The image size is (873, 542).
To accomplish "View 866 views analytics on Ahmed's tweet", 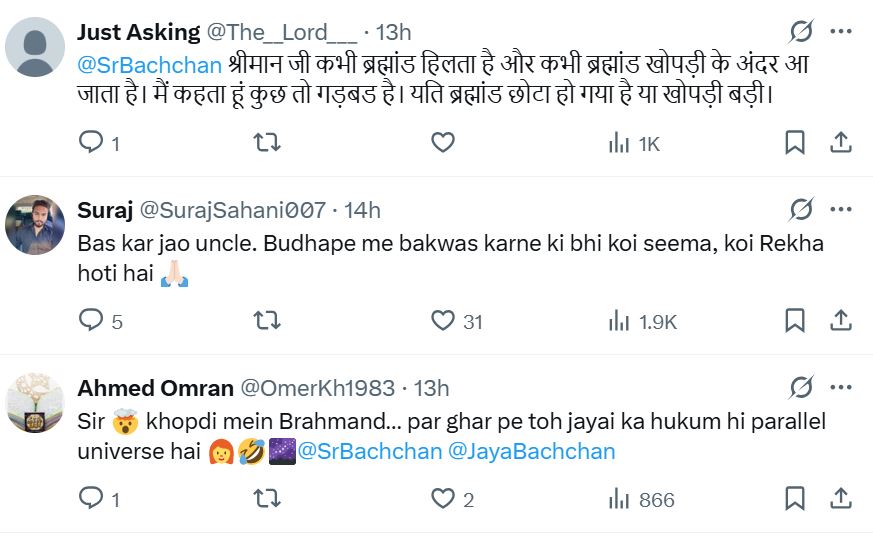I will click(641, 499).
